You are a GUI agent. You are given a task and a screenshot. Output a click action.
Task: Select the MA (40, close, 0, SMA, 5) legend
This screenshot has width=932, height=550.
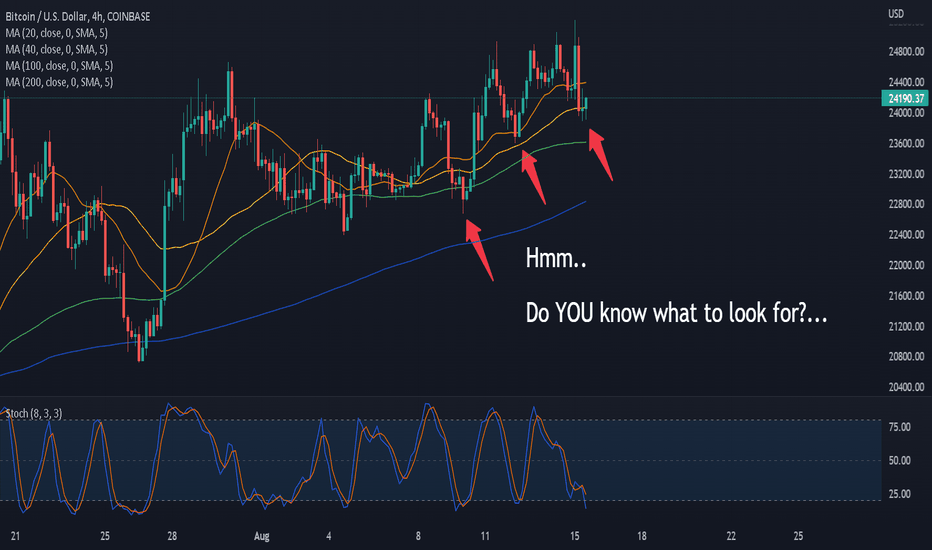pos(56,49)
